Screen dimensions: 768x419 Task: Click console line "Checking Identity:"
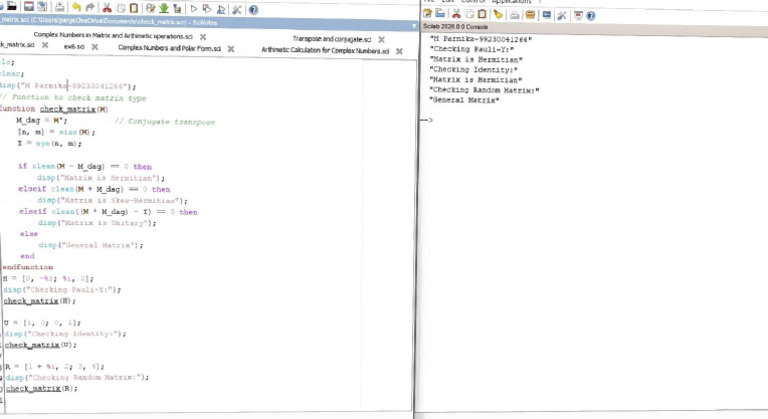pos(474,70)
